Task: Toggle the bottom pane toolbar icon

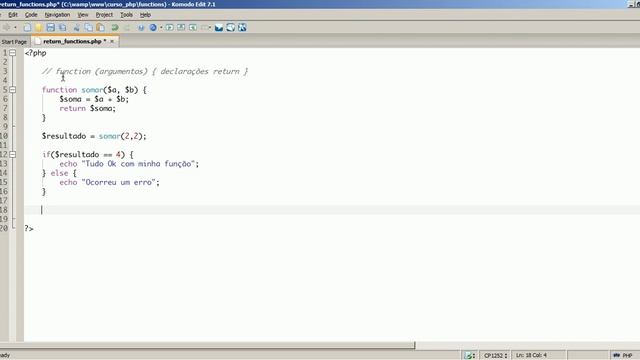Action: [x=181, y=27]
